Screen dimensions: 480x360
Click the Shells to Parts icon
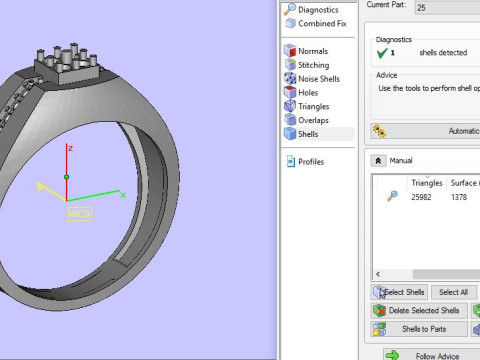(380, 329)
